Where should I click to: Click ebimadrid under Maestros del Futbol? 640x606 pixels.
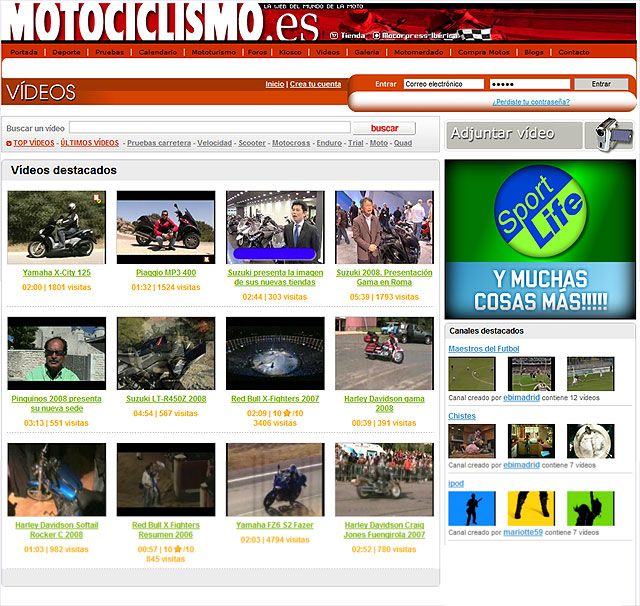coord(521,397)
